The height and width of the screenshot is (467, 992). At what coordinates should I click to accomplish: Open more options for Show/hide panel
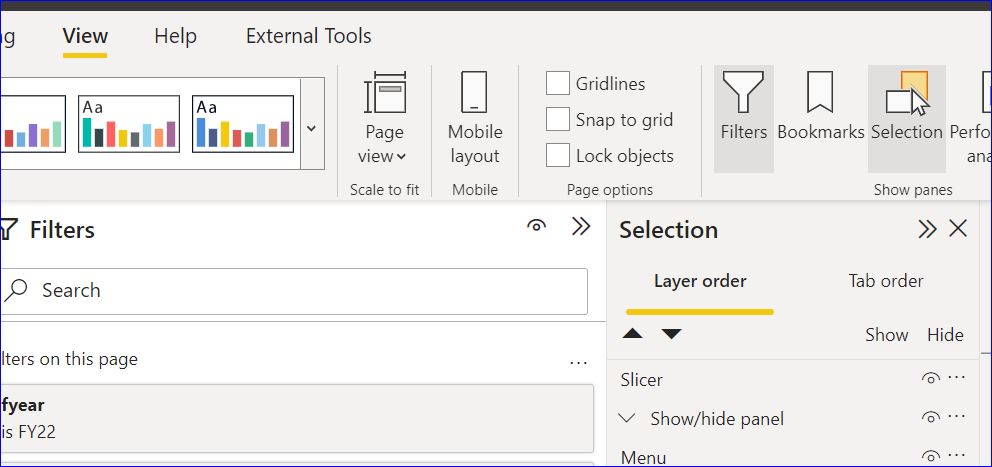957,416
